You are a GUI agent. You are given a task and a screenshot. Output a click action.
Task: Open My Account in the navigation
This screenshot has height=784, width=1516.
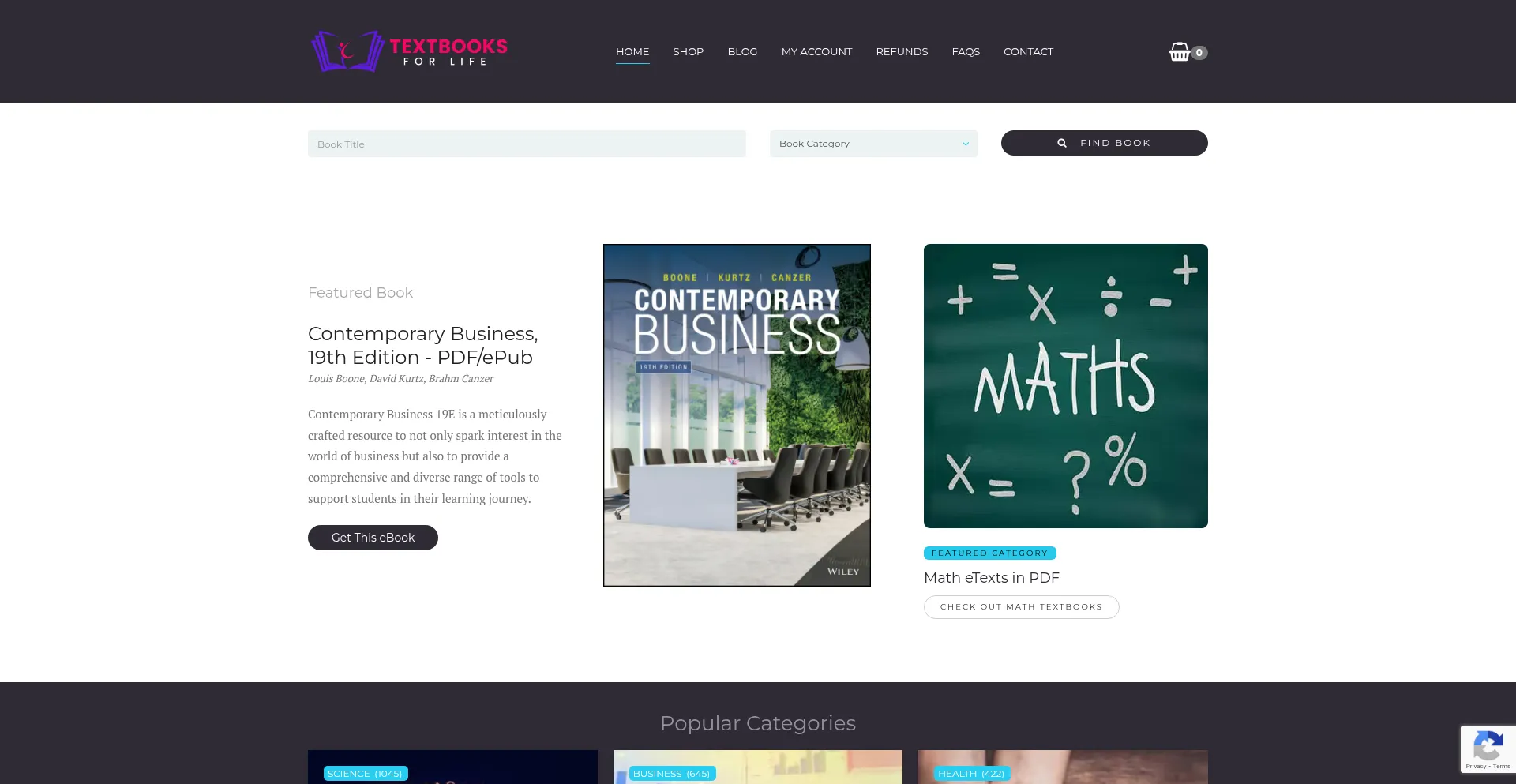(816, 52)
